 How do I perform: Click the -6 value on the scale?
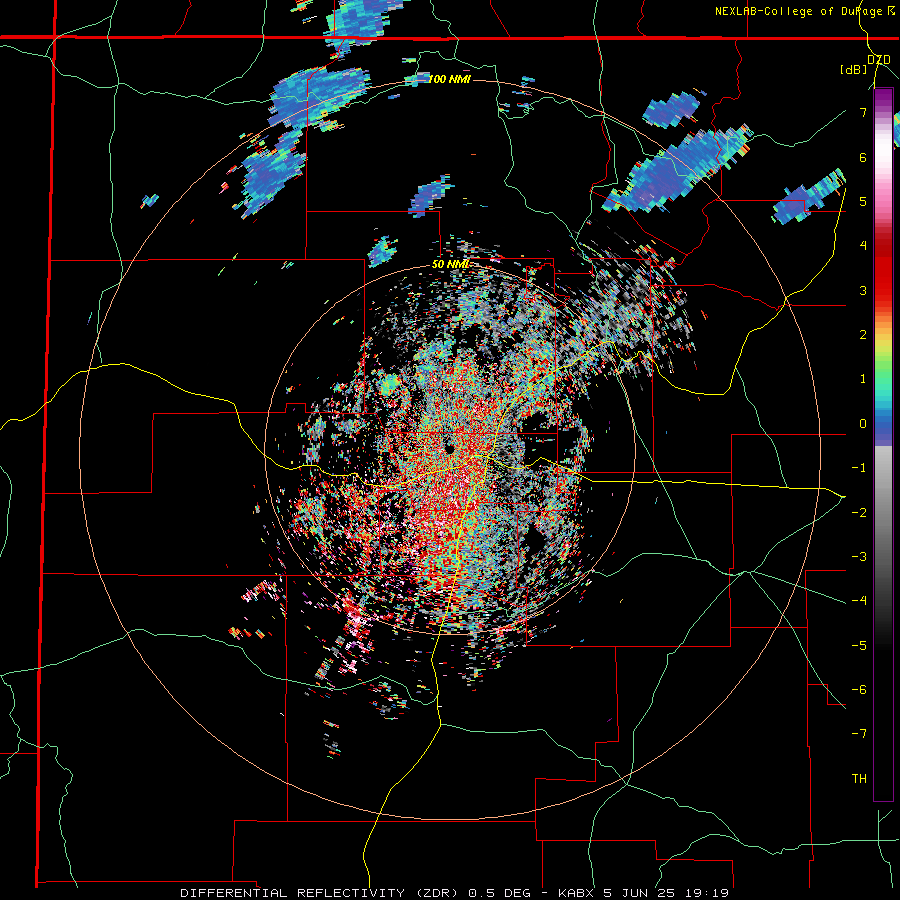coord(859,689)
